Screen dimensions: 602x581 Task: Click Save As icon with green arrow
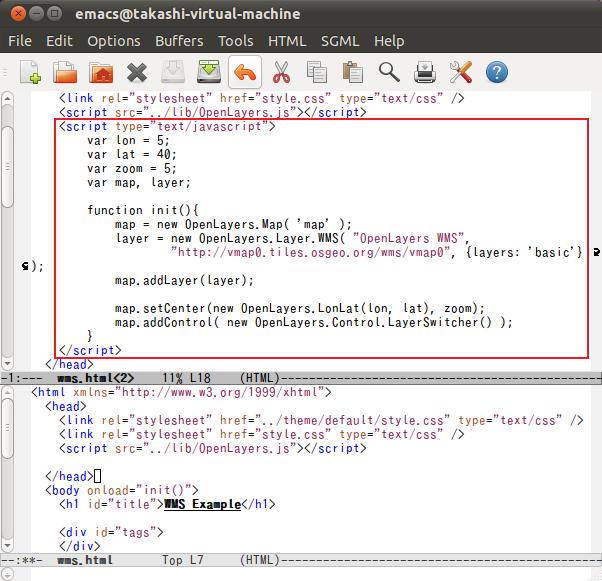(209, 72)
